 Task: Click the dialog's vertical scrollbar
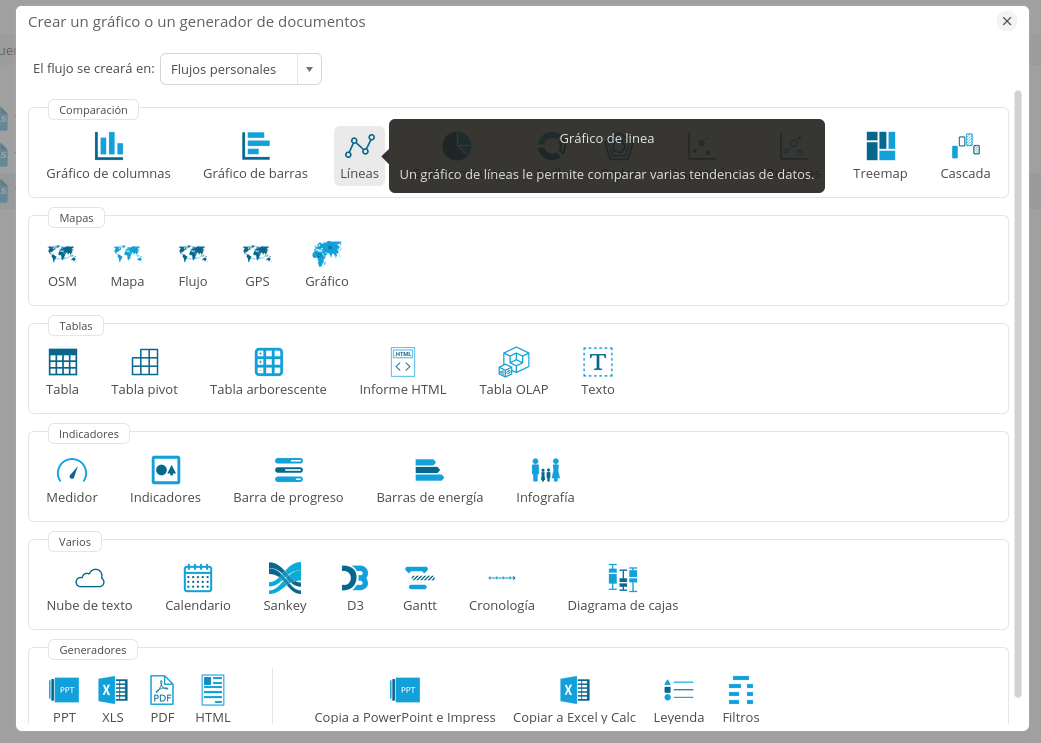(x=1018, y=390)
